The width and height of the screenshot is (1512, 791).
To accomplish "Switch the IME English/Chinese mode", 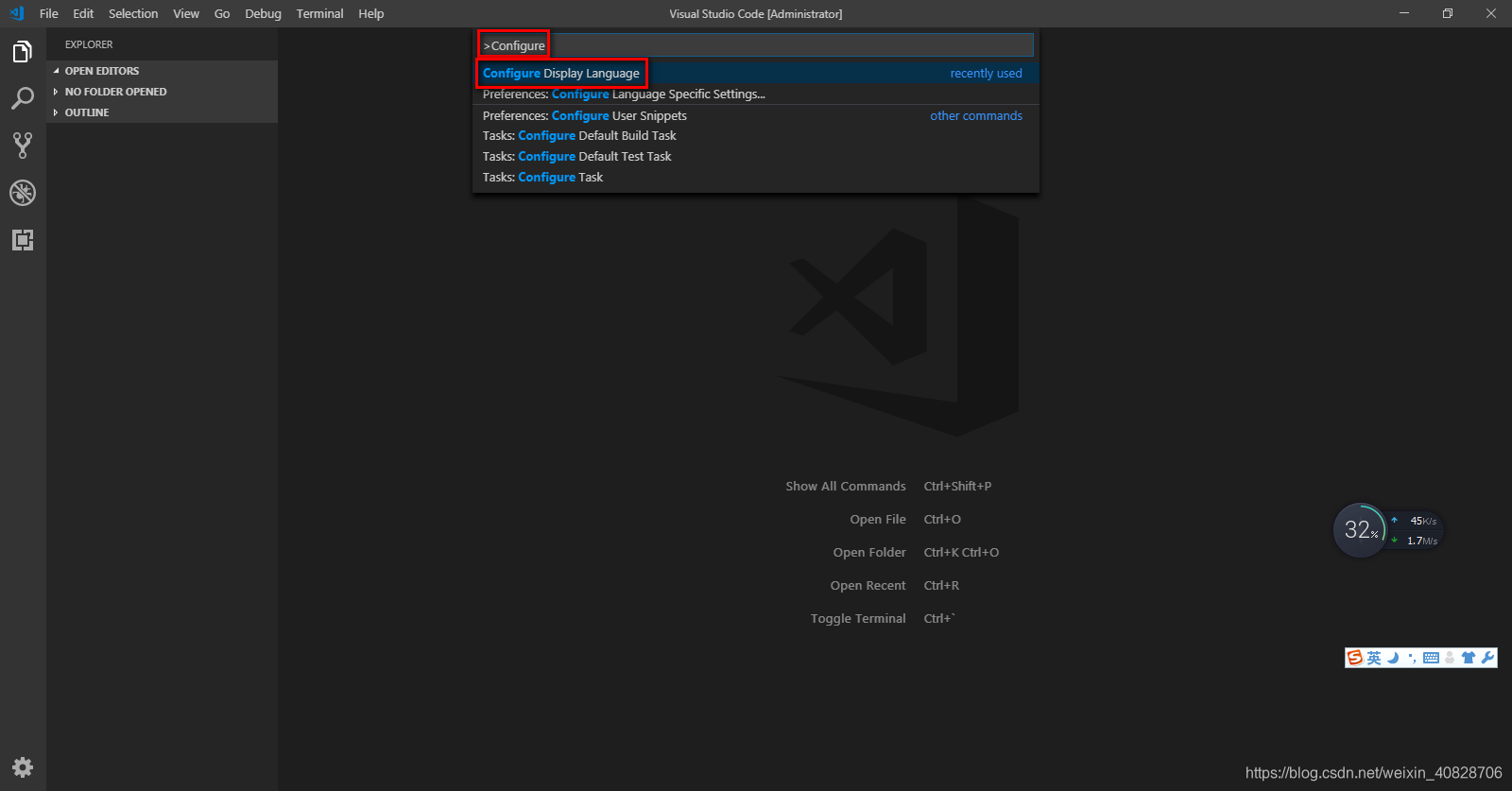I will point(1374,658).
